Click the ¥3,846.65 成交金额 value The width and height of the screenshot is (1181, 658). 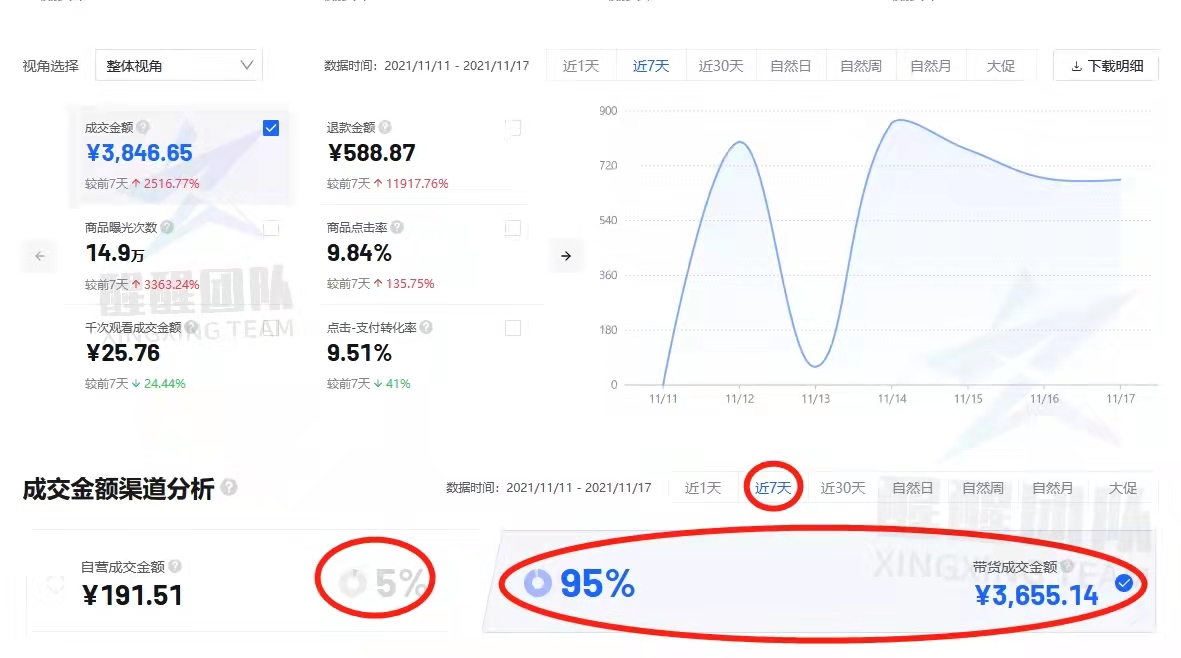point(139,153)
